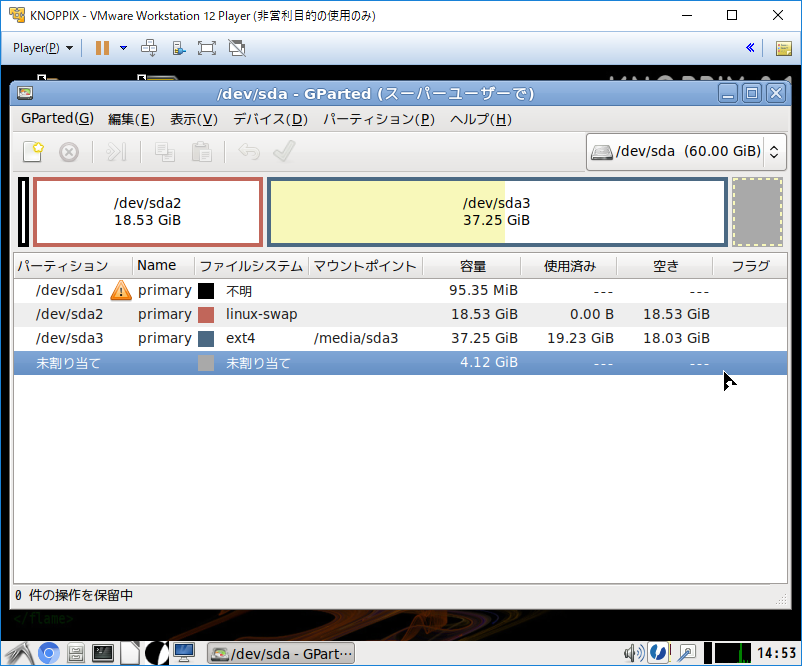The image size is (802, 666).
Task: Click the ファイルシステム column header
Action: 252,266
